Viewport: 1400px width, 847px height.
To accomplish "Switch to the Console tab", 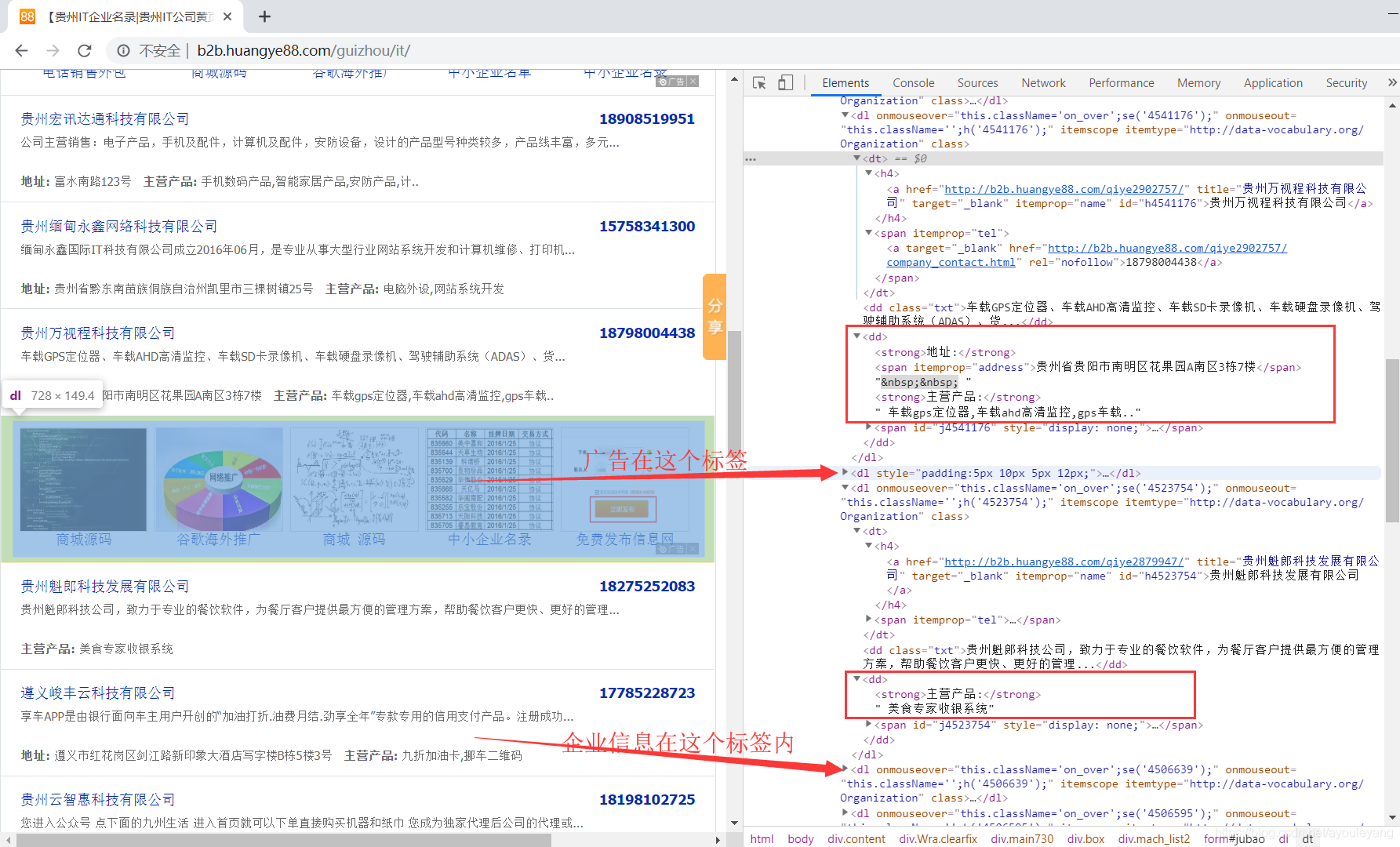I will [x=914, y=83].
